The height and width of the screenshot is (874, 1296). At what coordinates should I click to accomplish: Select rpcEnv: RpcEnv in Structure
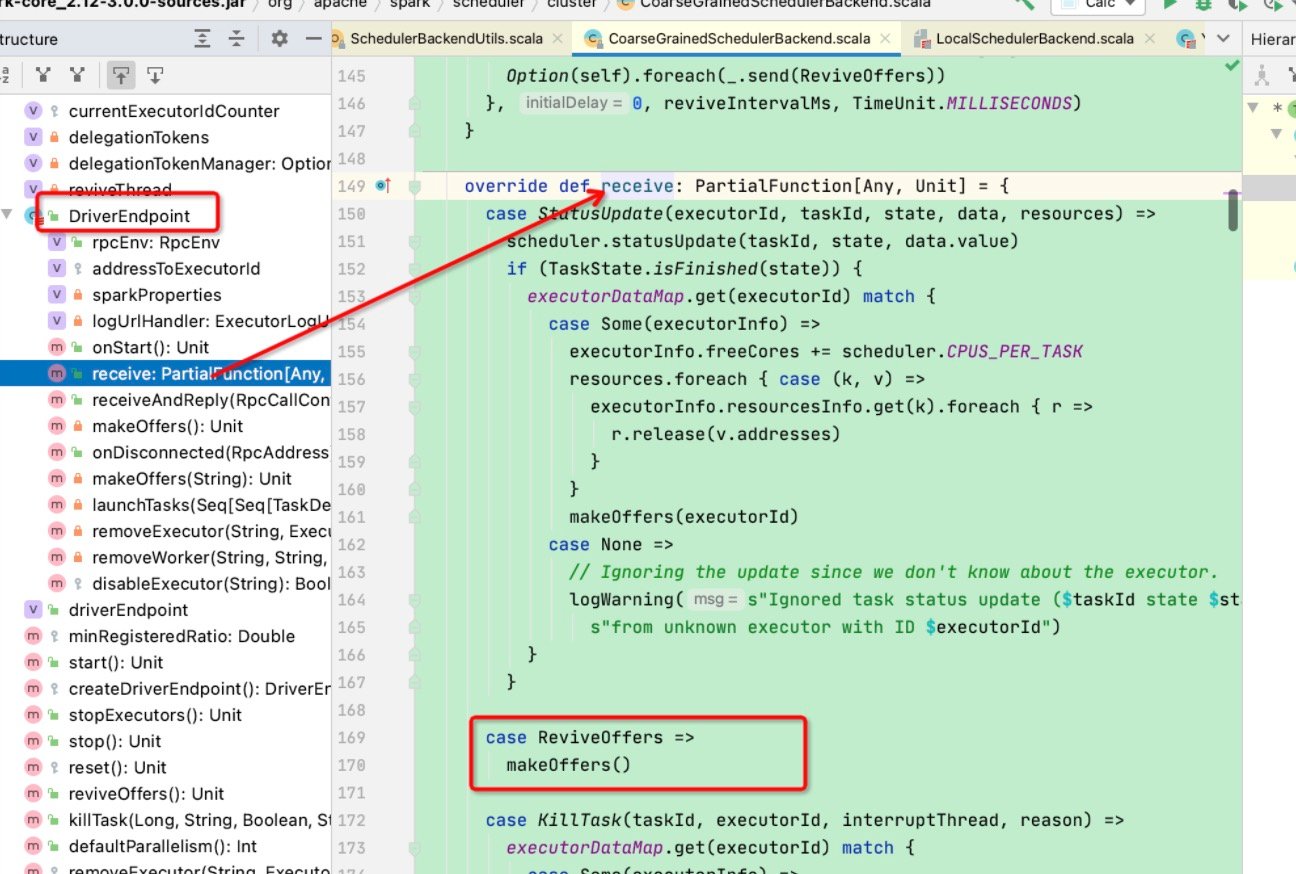[156, 242]
